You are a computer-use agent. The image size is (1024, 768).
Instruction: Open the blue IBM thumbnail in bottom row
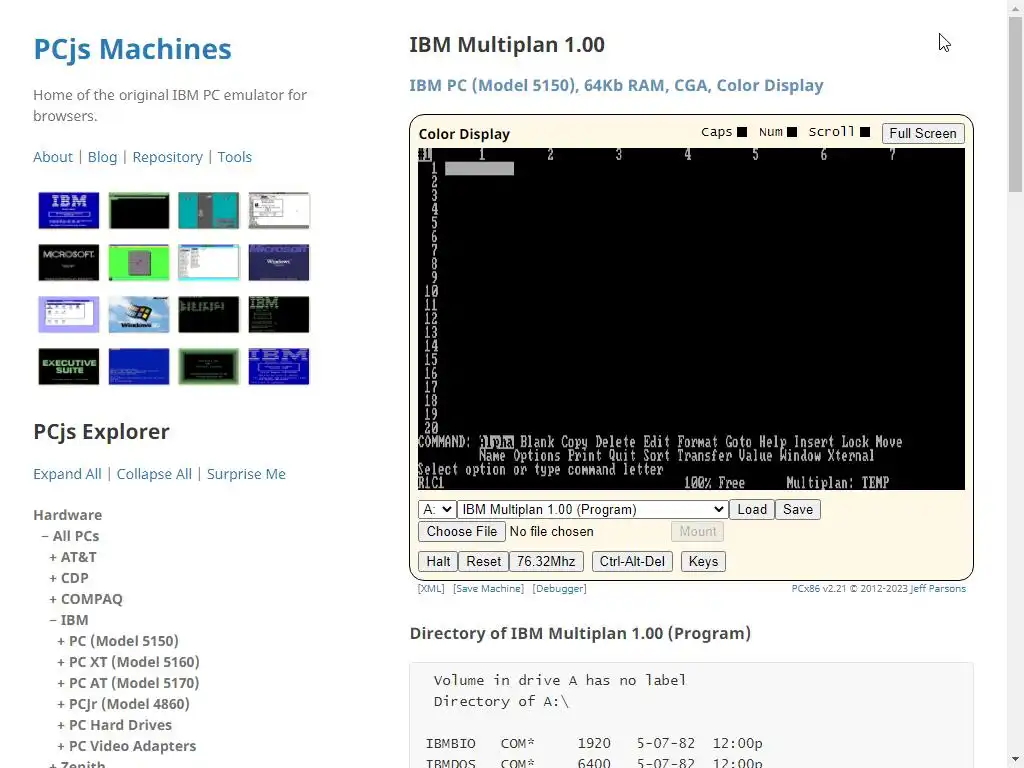click(279, 367)
